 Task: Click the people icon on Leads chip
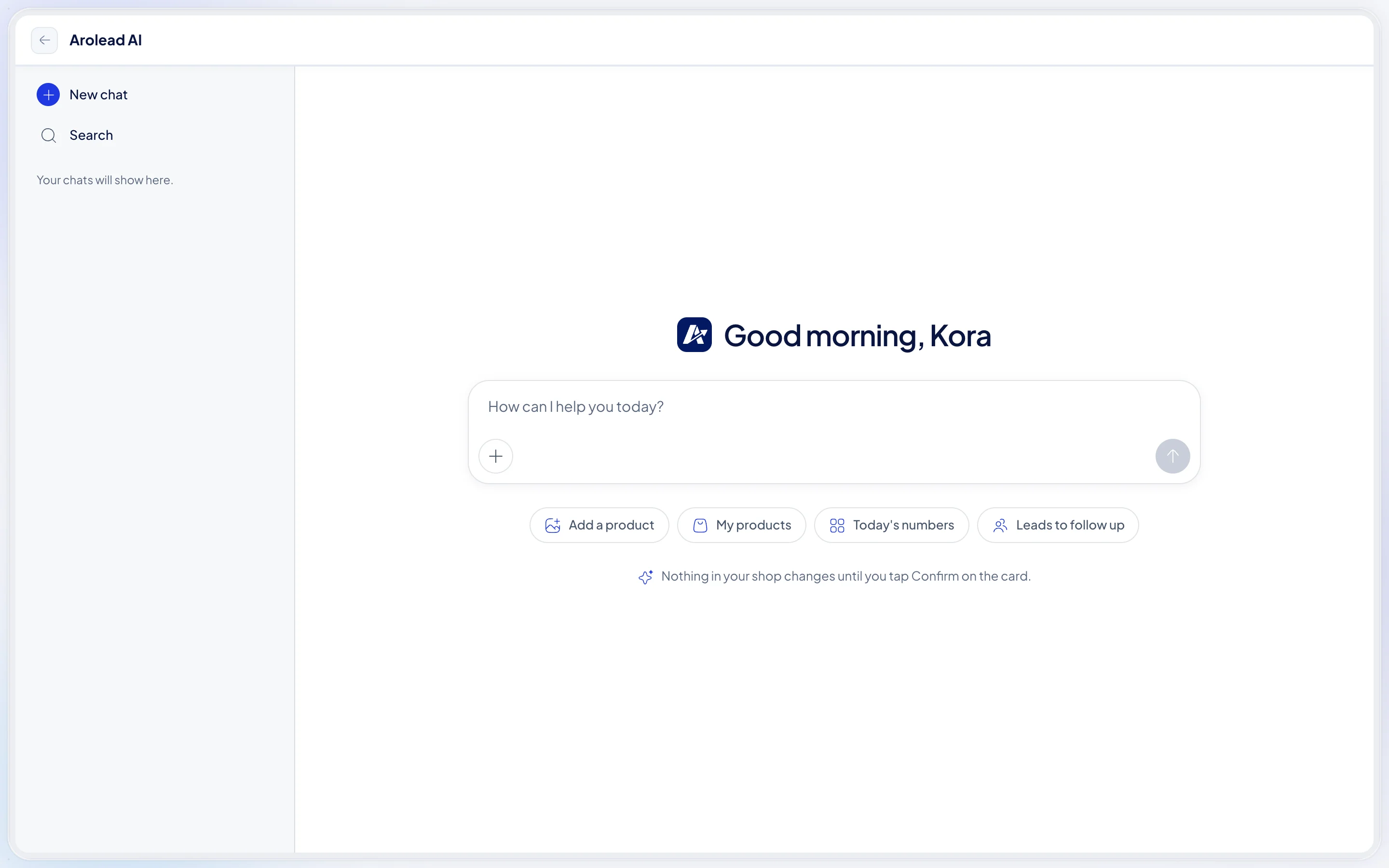(1000, 525)
